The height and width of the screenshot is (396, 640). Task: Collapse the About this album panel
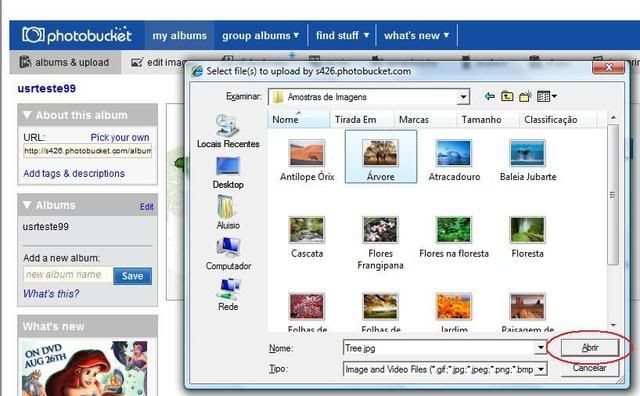pyautogui.click(x=27, y=115)
